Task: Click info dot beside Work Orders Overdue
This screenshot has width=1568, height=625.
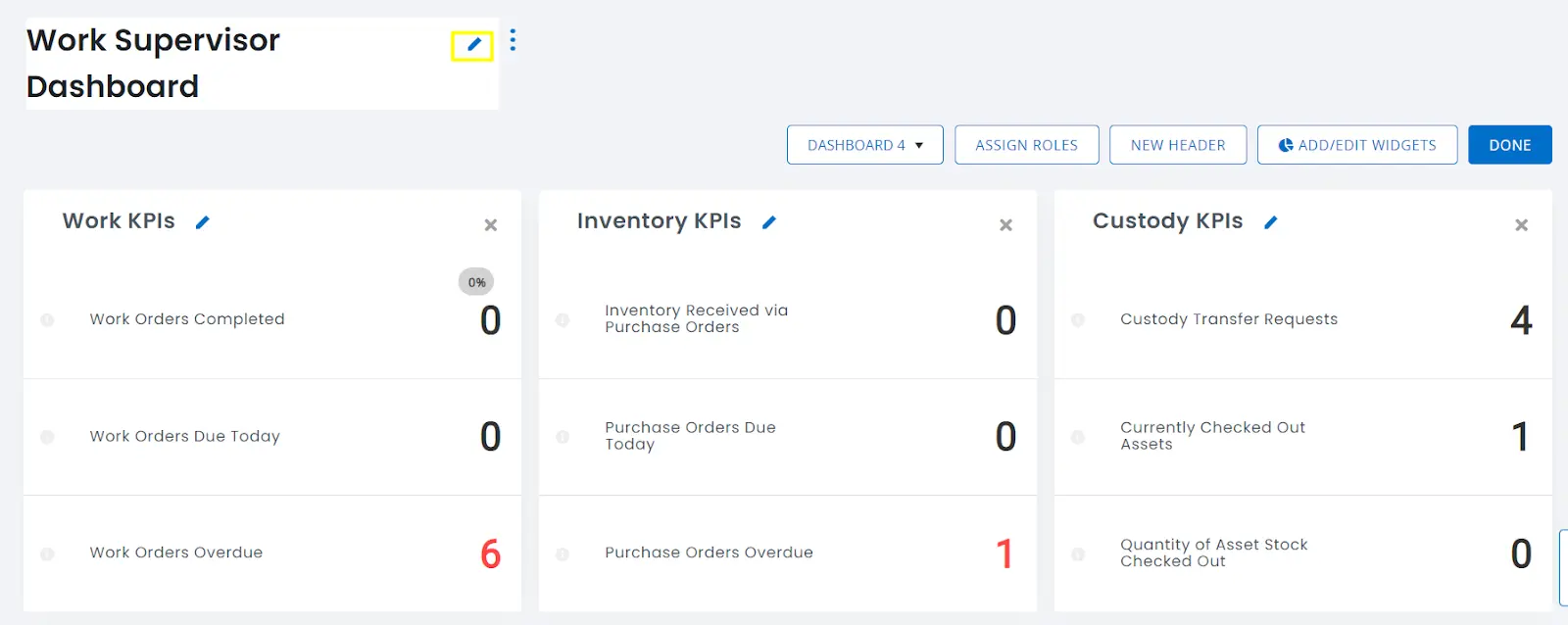Action: [x=47, y=554]
